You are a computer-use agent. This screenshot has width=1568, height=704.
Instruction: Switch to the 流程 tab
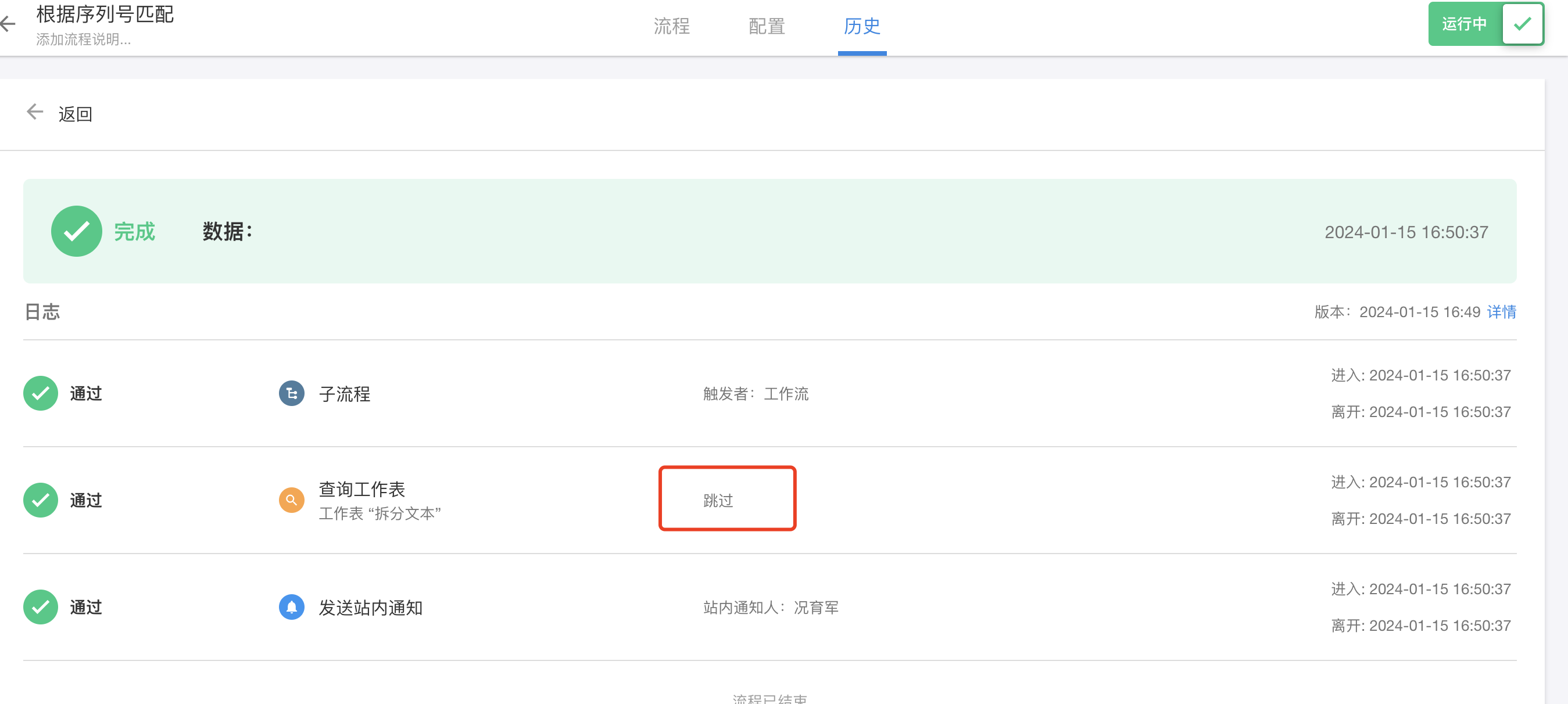(671, 26)
